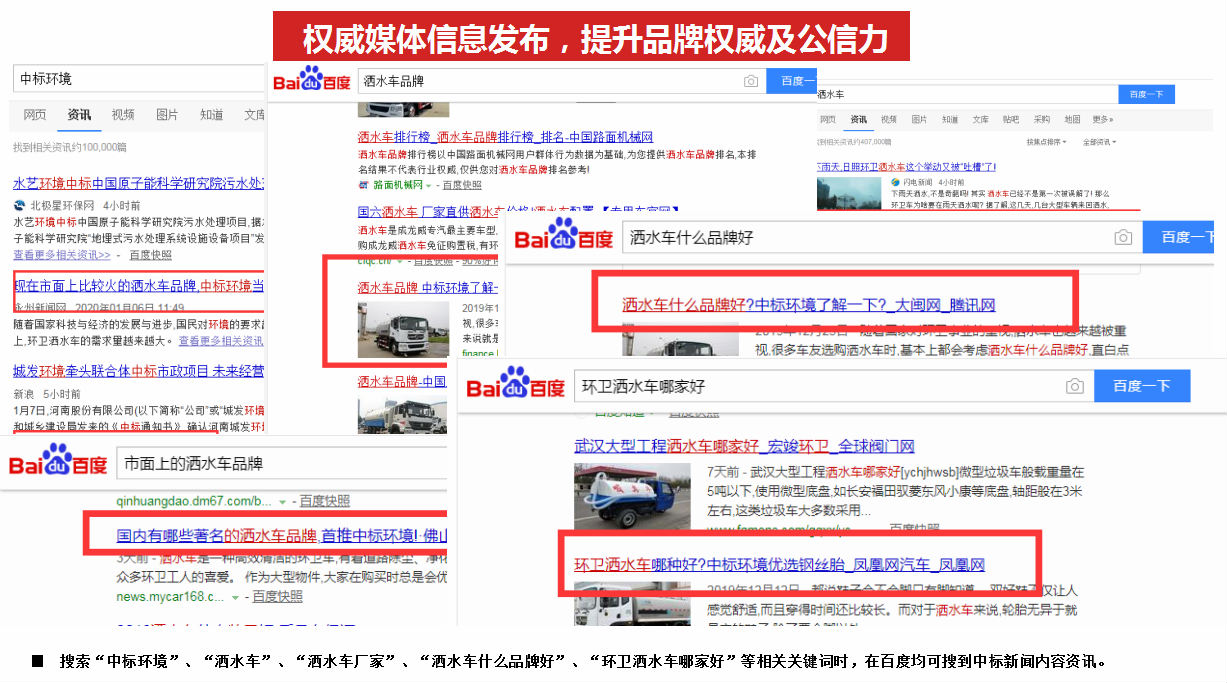
Task: Switch to 网页 tab in 中标环境 results
Action: (x=35, y=115)
